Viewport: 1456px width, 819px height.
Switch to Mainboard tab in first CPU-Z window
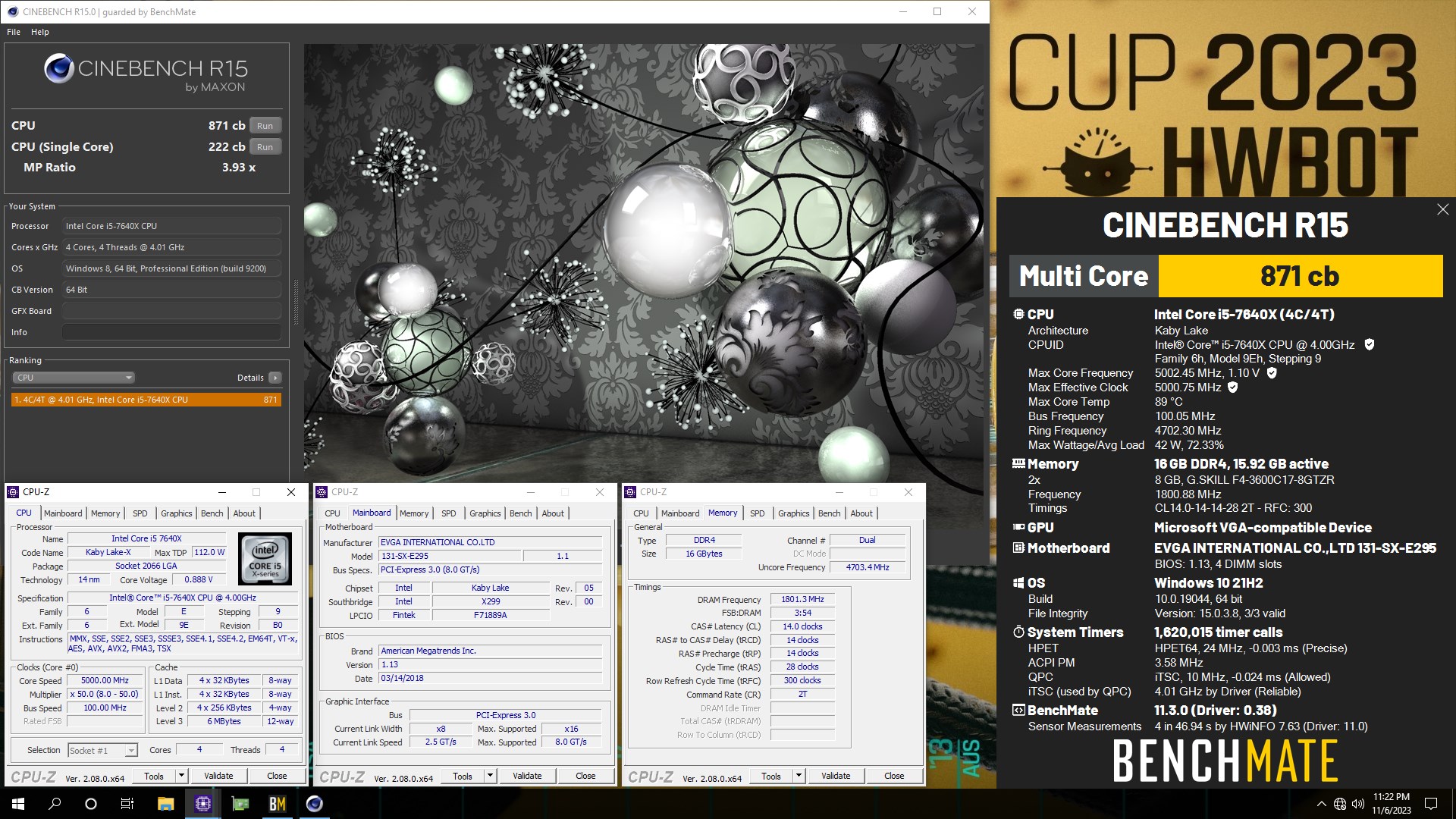[63, 513]
